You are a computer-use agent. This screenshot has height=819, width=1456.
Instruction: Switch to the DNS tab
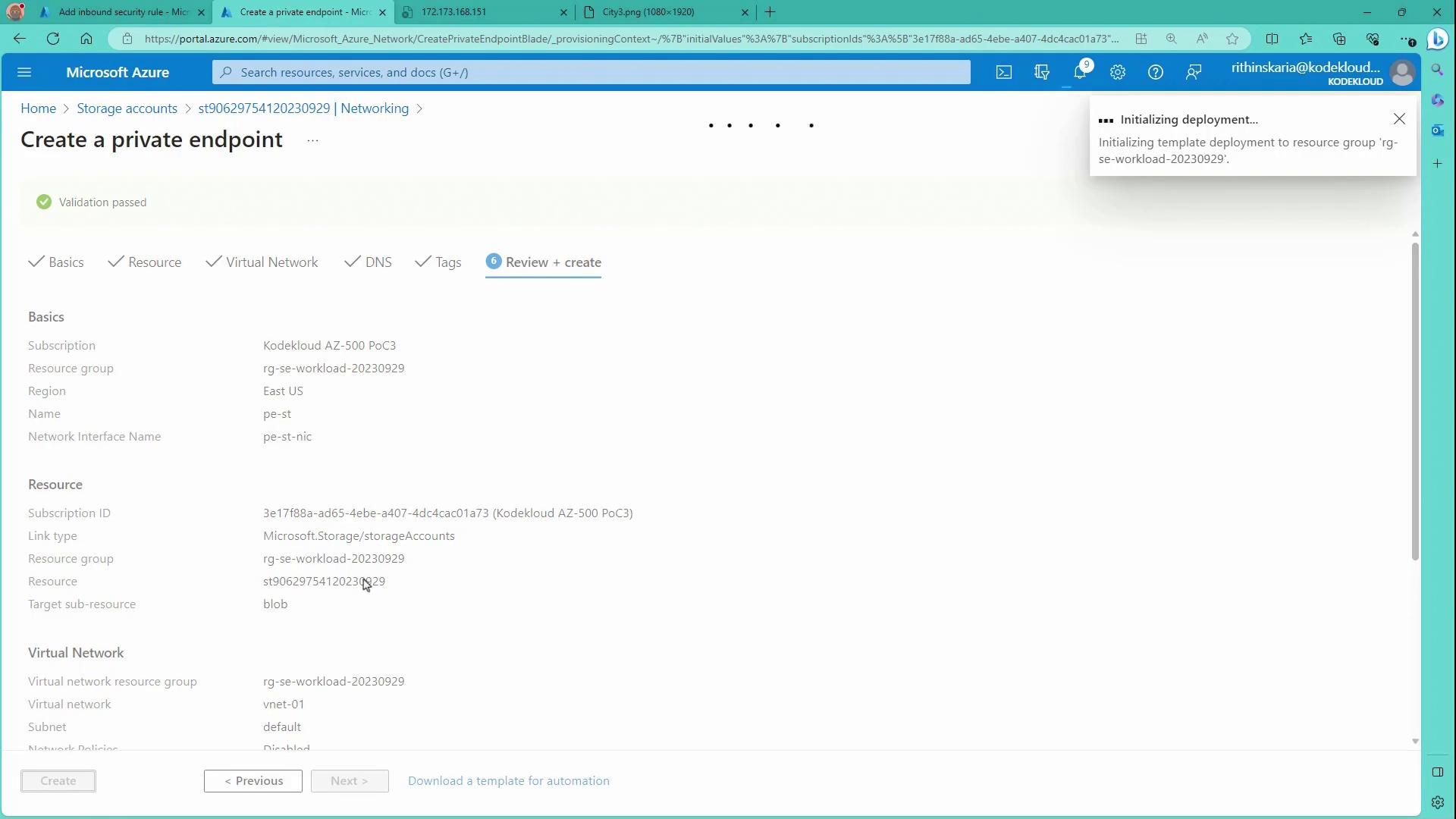378,262
